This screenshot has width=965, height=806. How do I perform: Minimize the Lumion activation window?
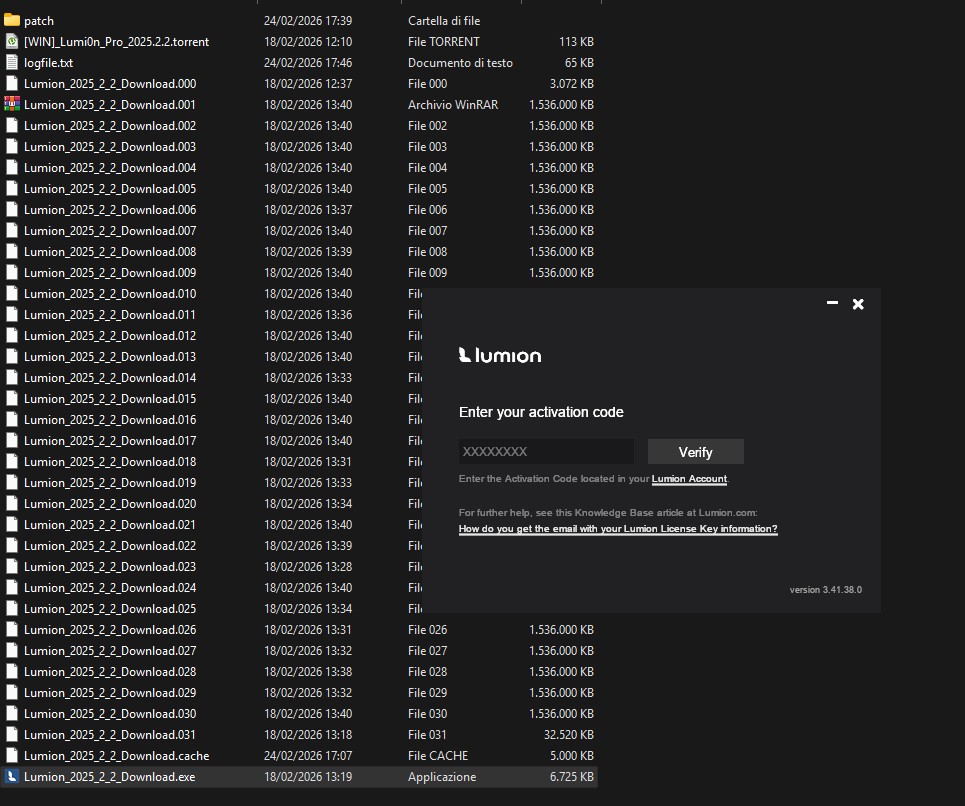pyautogui.click(x=832, y=303)
